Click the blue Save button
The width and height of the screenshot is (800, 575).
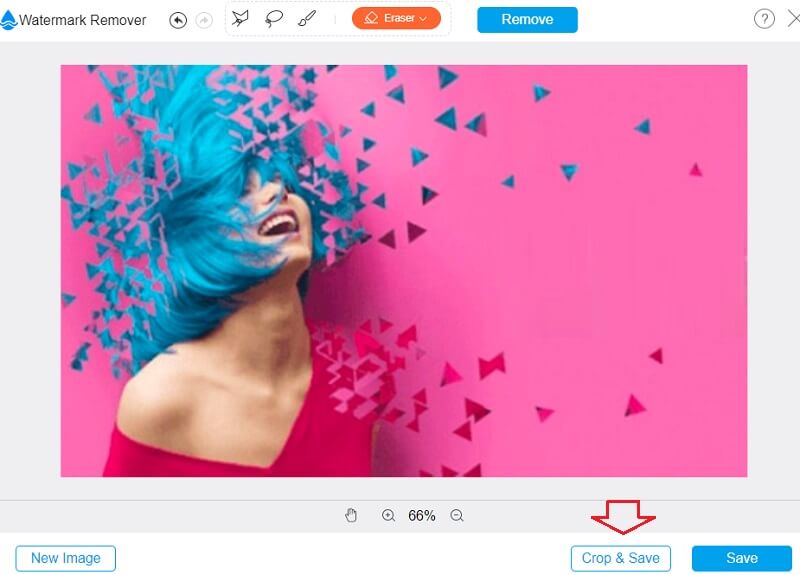[x=741, y=558]
